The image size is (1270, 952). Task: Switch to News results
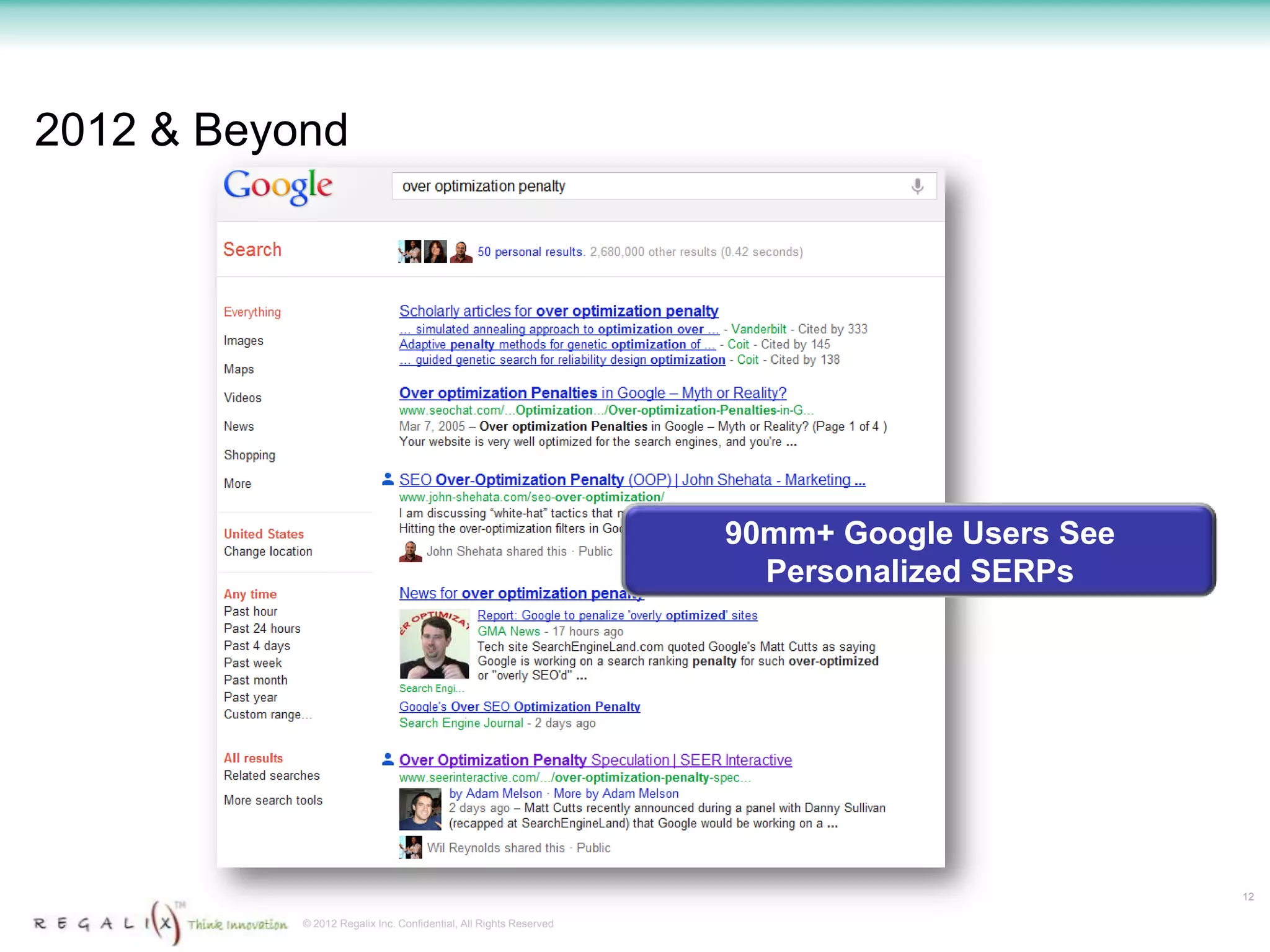(239, 426)
